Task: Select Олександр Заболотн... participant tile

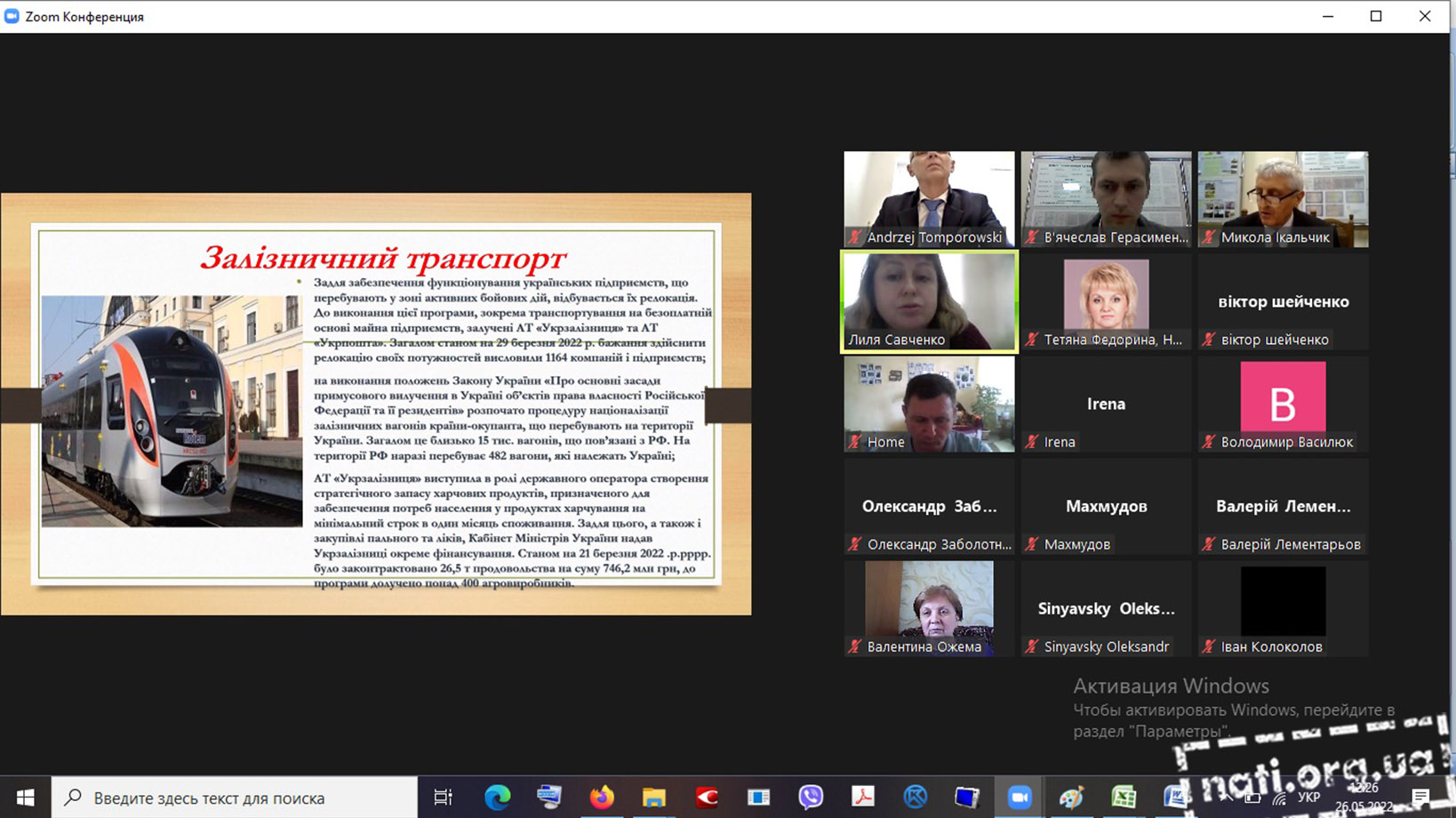Action: click(929, 506)
